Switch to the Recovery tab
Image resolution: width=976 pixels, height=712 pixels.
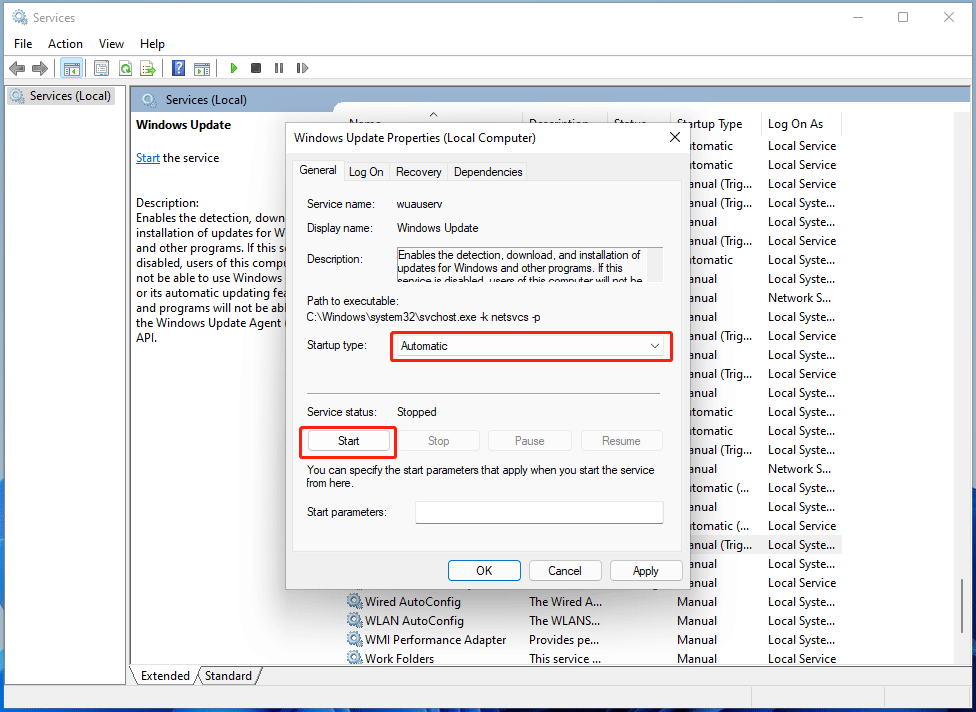pos(418,172)
